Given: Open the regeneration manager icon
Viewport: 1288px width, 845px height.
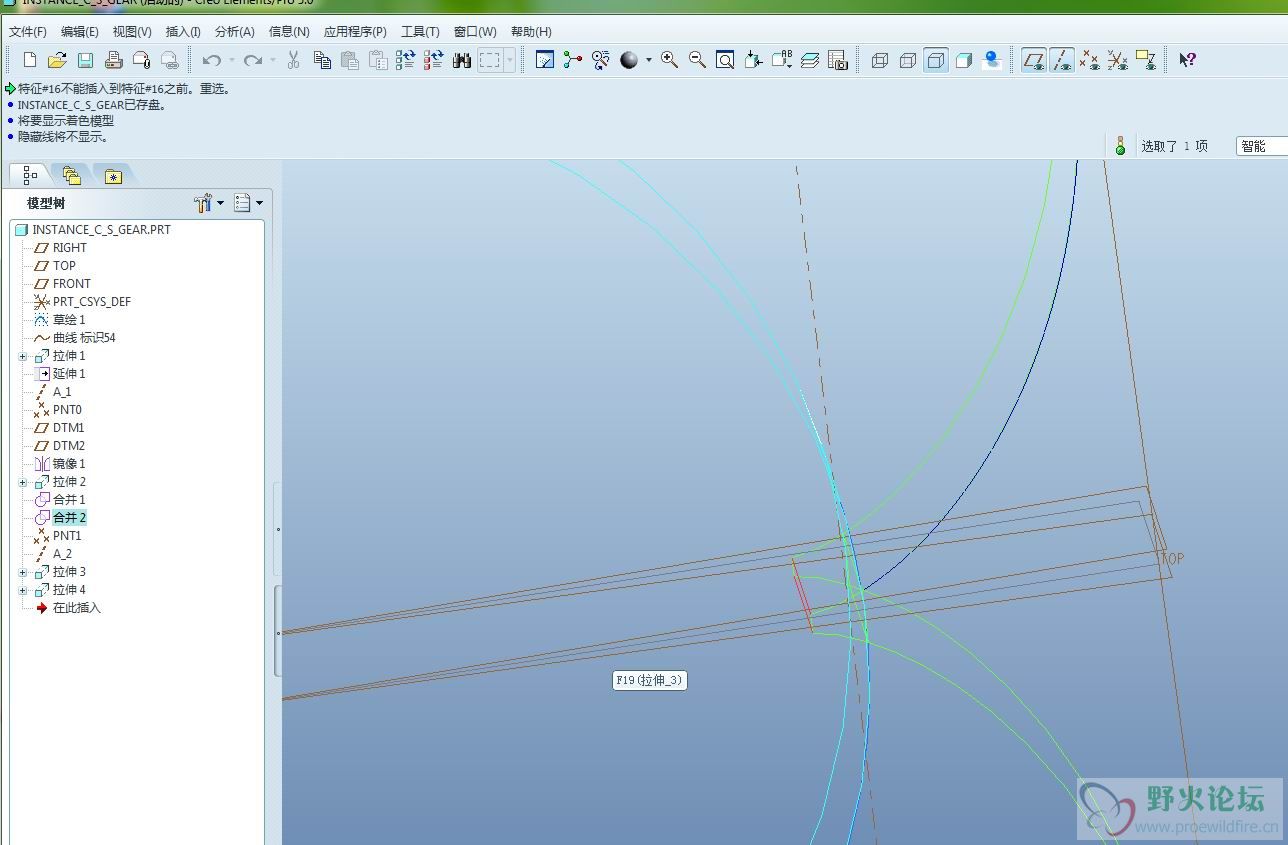Looking at the screenshot, I should coord(433,60).
